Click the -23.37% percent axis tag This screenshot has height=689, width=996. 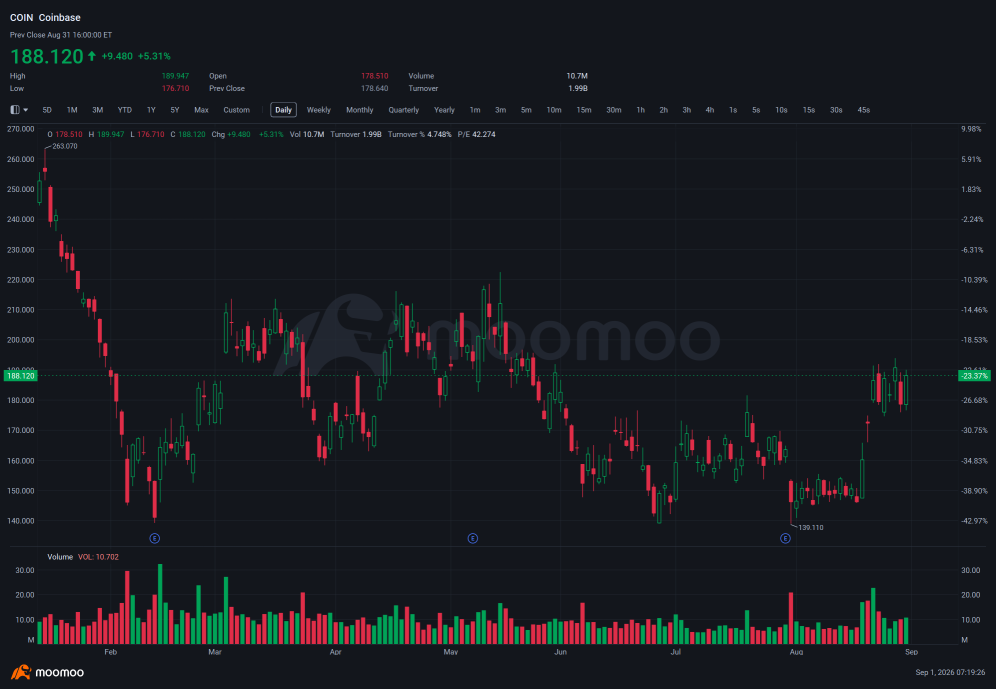(x=974, y=376)
